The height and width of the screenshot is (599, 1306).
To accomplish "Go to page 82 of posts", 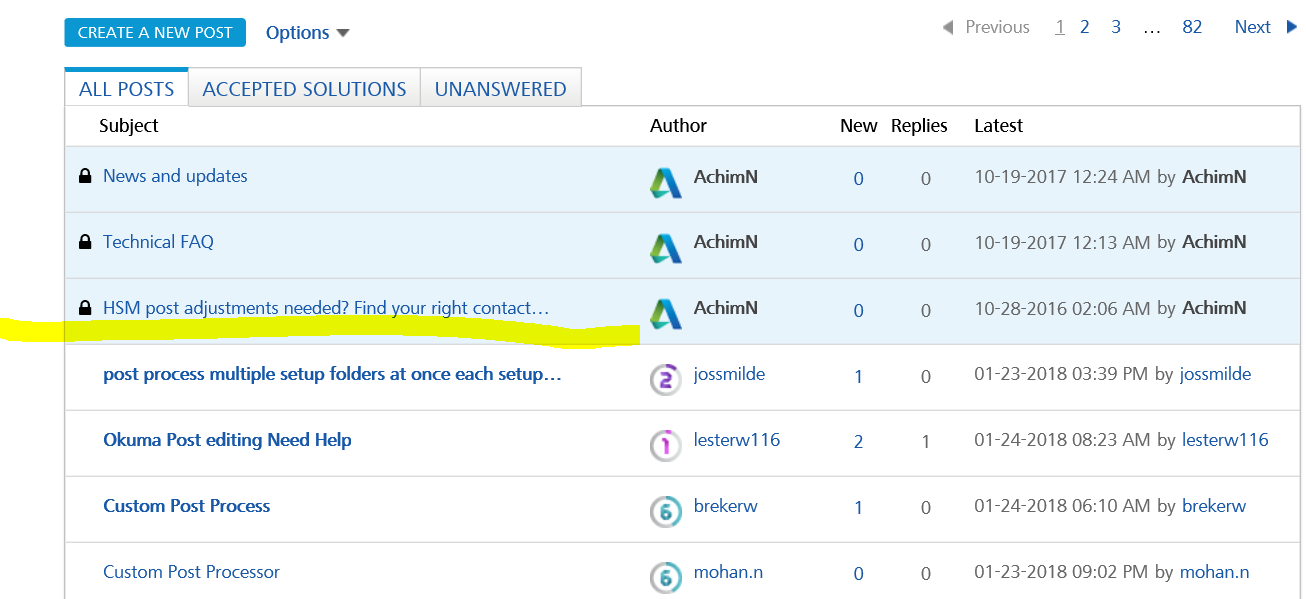I will (1192, 27).
